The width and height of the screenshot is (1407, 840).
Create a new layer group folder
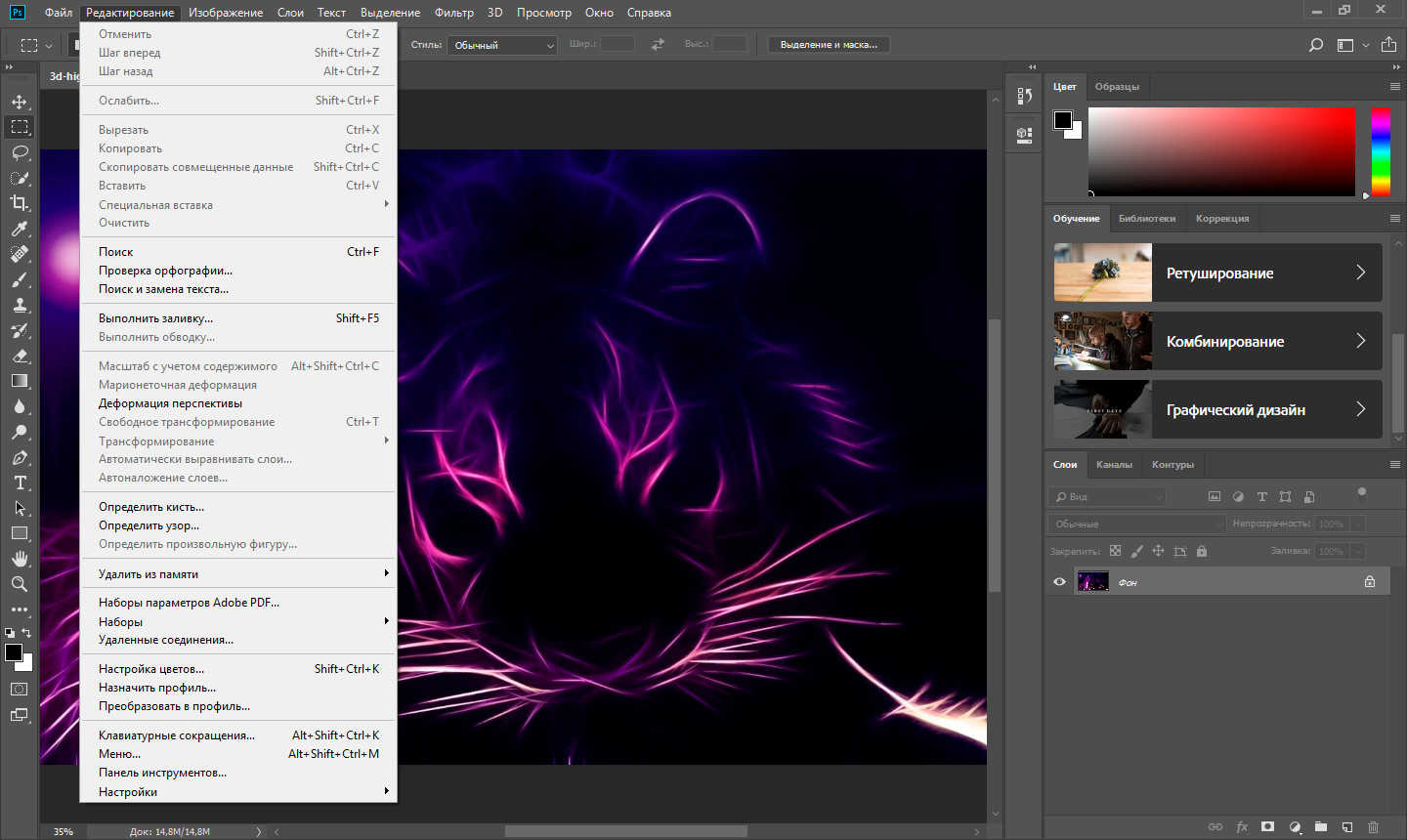point(1321,827)
